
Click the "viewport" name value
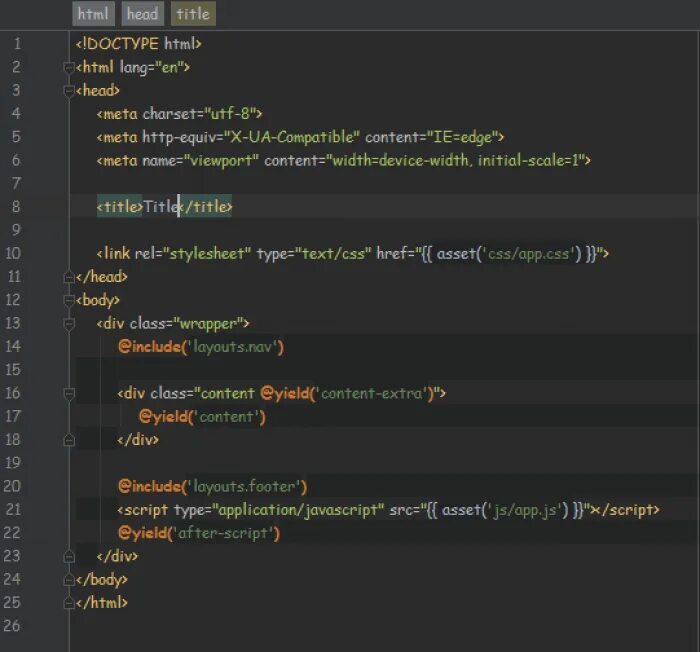pyautogui.click(x=221, y=160)
